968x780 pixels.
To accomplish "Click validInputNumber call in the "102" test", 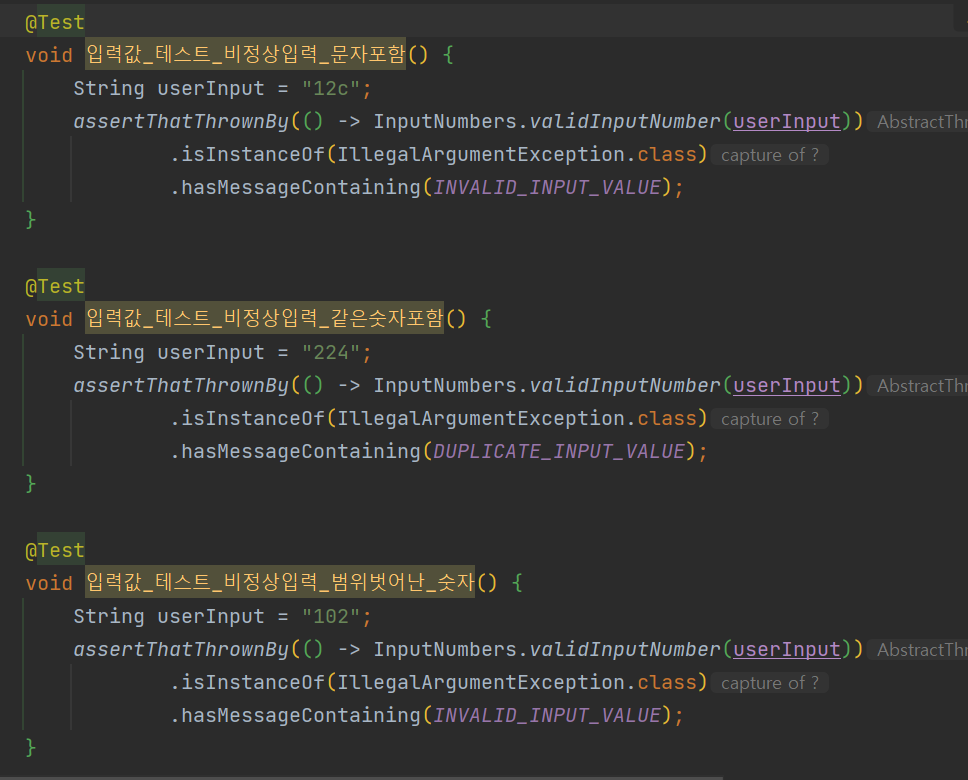I will tap(625, 650).
